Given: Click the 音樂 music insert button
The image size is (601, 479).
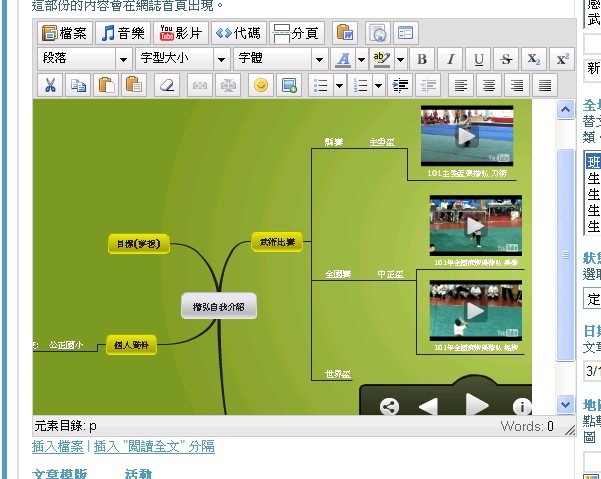Looking at the screenshot, I should [x=123, y=33].
